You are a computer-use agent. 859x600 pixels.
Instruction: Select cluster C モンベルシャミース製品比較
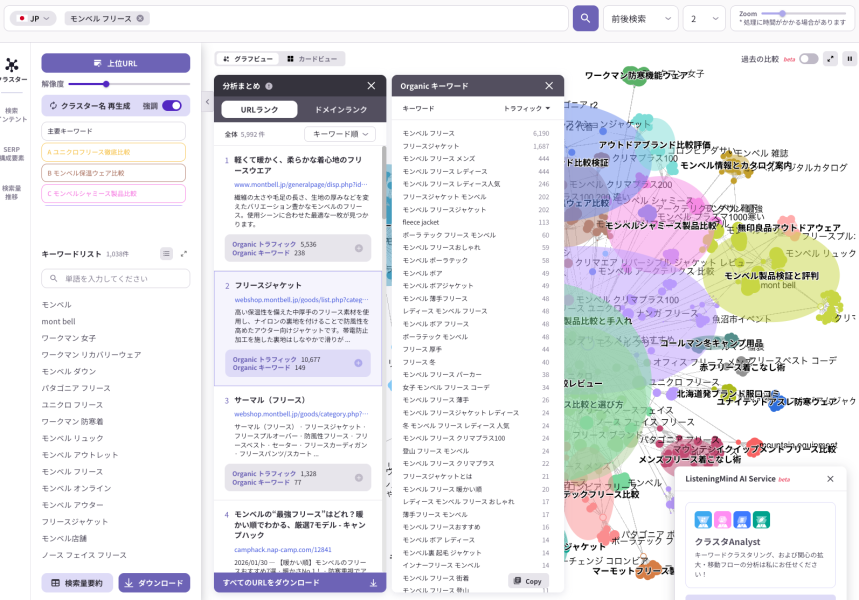(x=113, y=193)
